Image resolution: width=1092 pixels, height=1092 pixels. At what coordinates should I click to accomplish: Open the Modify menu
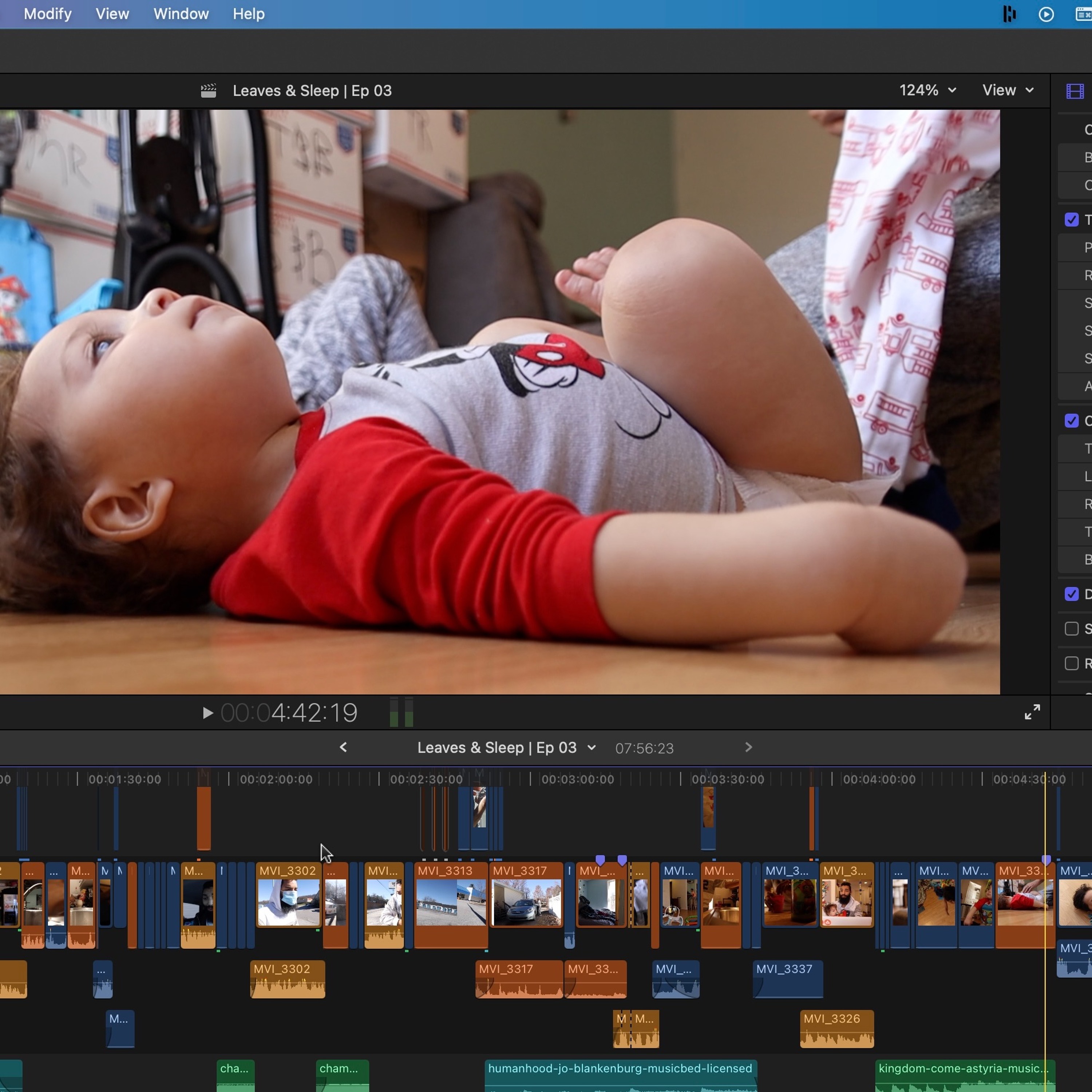tap(47, 13)
